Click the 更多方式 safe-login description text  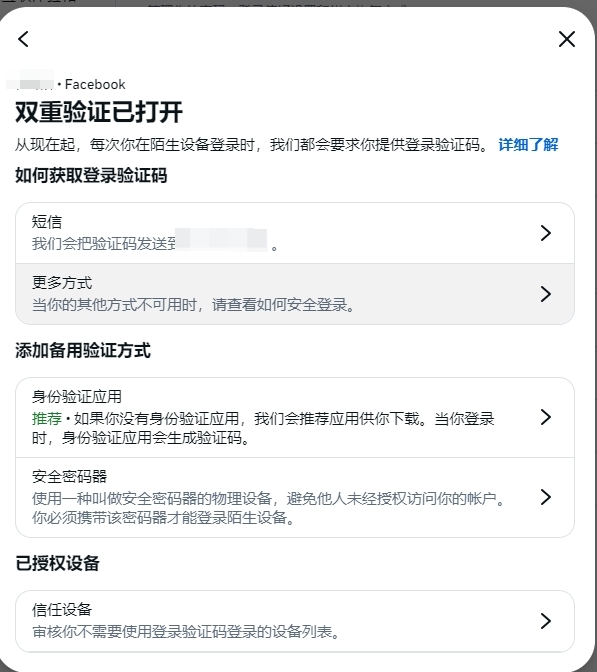tap(193, 305)
